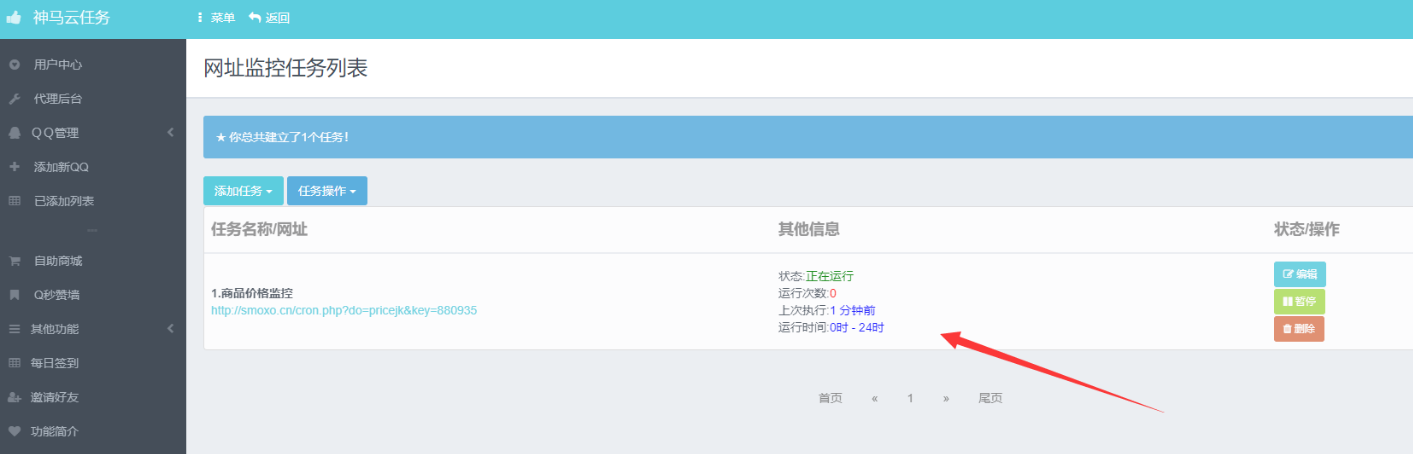Click the plus icon for 添加新QQ
The image size is (1413, 454).
pyautogui.click(x=14, y=167)
